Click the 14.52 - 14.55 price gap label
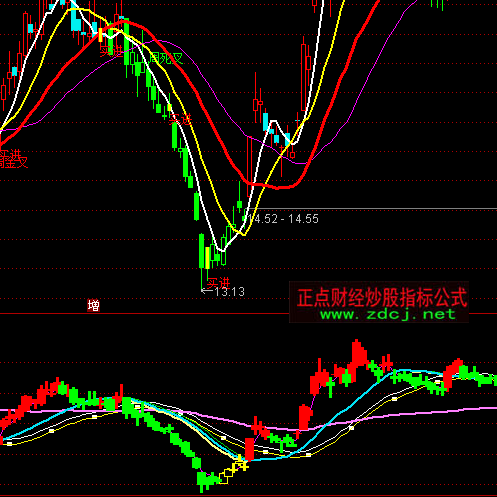The width and height of the screenshot is (497, 497). click(284, 219)
